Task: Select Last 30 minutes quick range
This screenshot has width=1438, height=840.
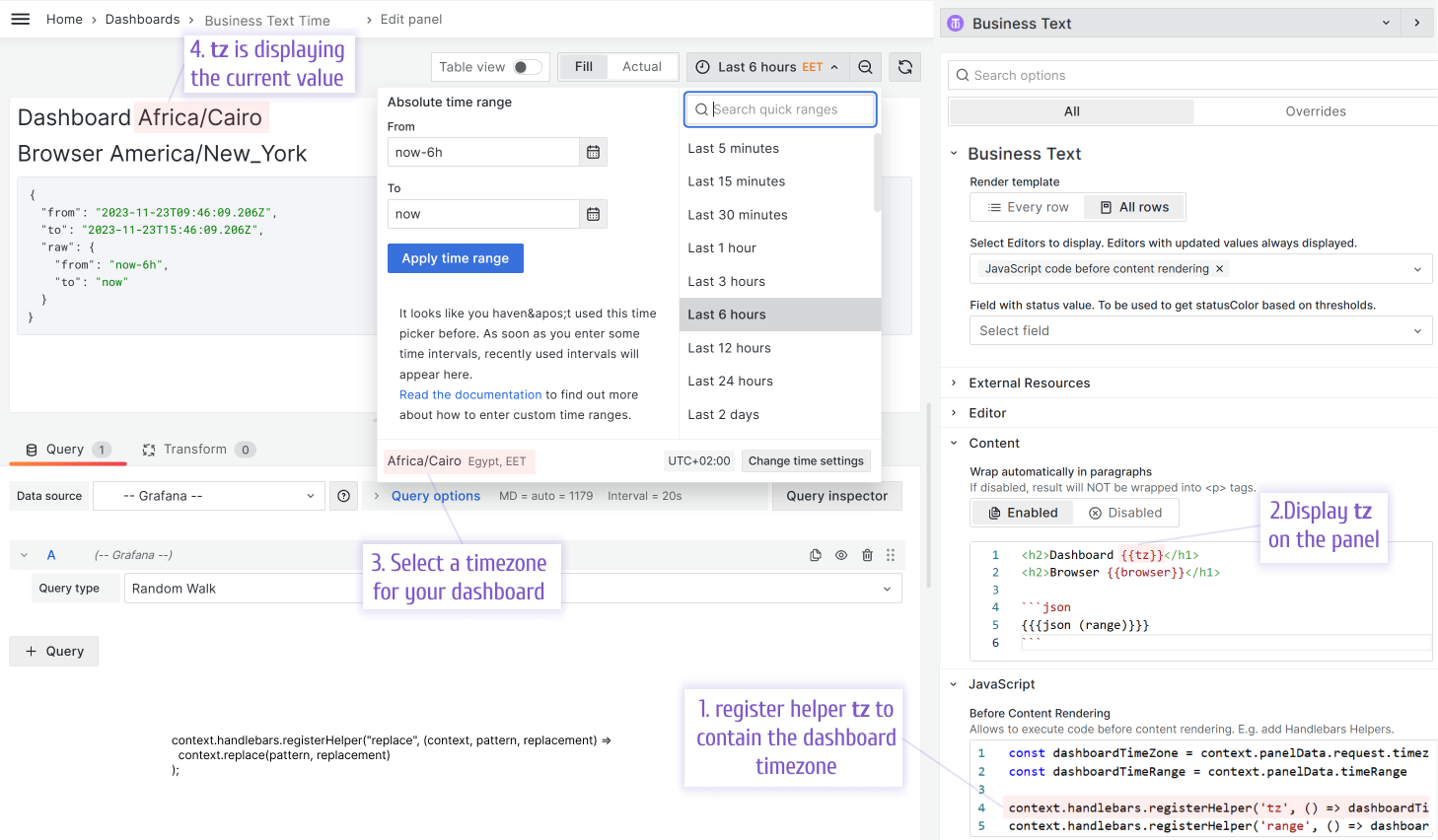Action: (778, 215)
